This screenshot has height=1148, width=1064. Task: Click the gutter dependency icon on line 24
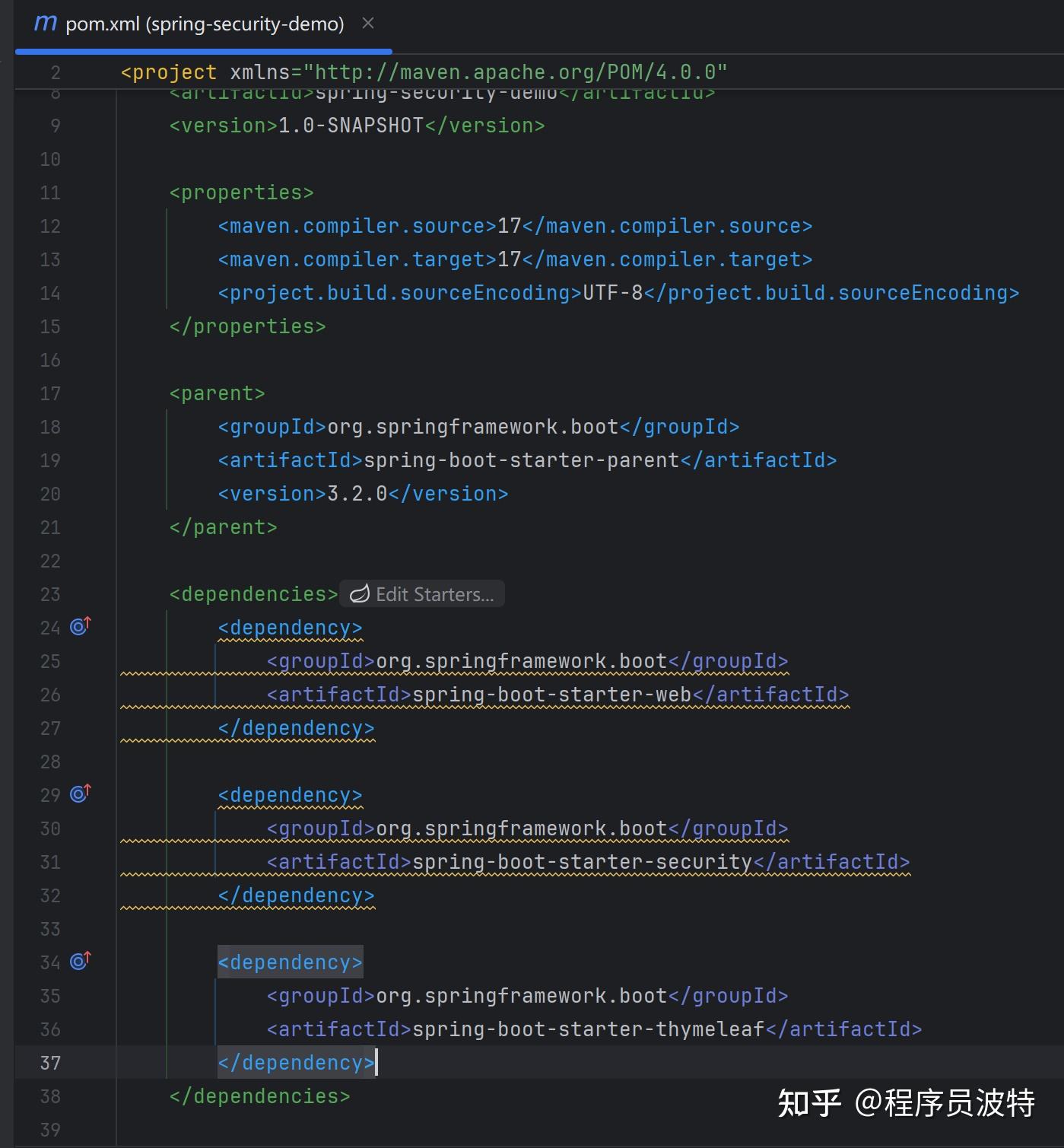tap(81, 626)
